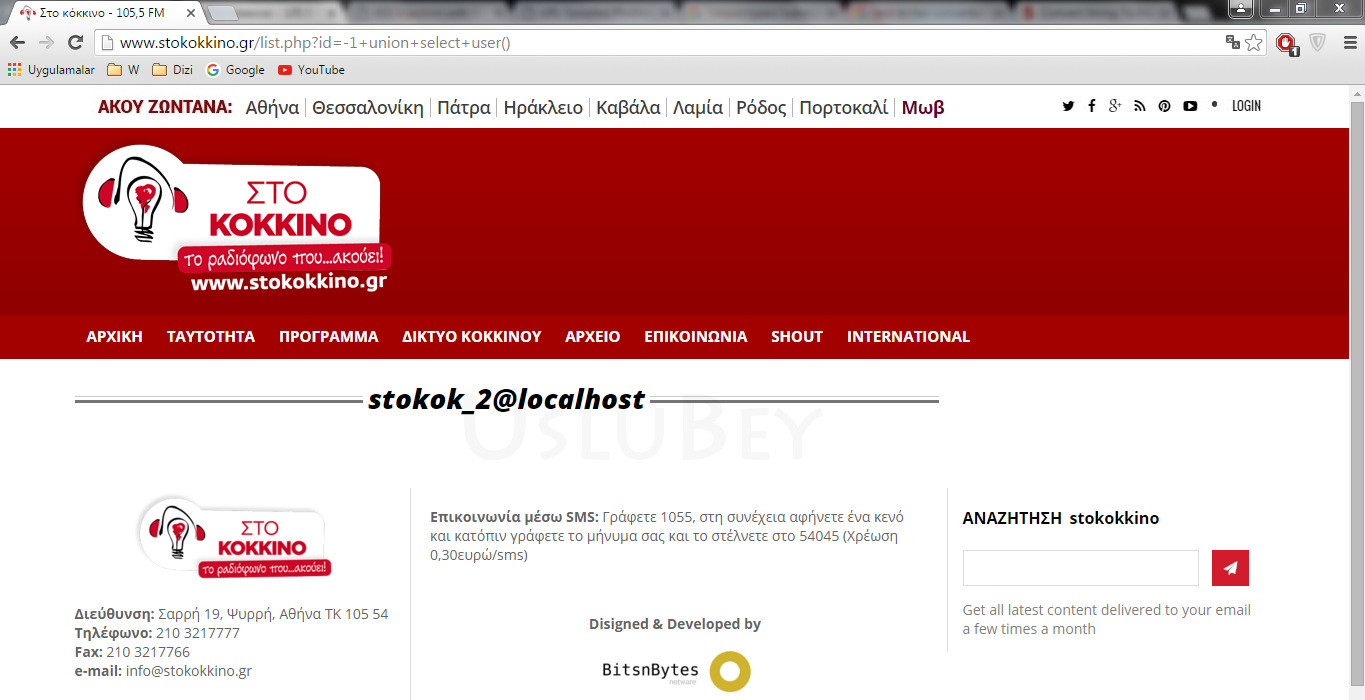
Task: Open BitsnBytes developer logo
Action: [676, 671]
